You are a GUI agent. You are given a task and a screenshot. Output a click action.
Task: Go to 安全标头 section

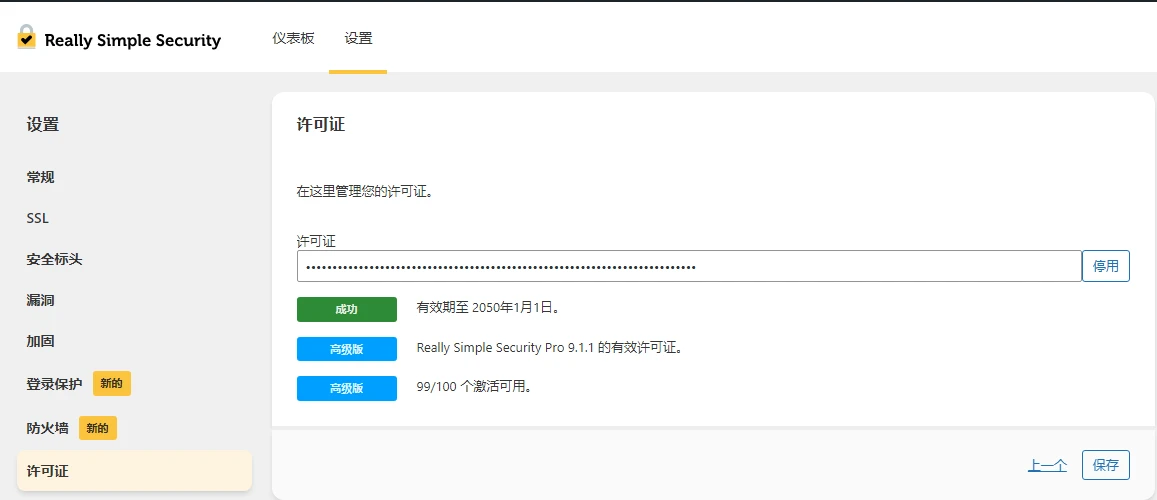pyautogui.click(x=55, y=260)
